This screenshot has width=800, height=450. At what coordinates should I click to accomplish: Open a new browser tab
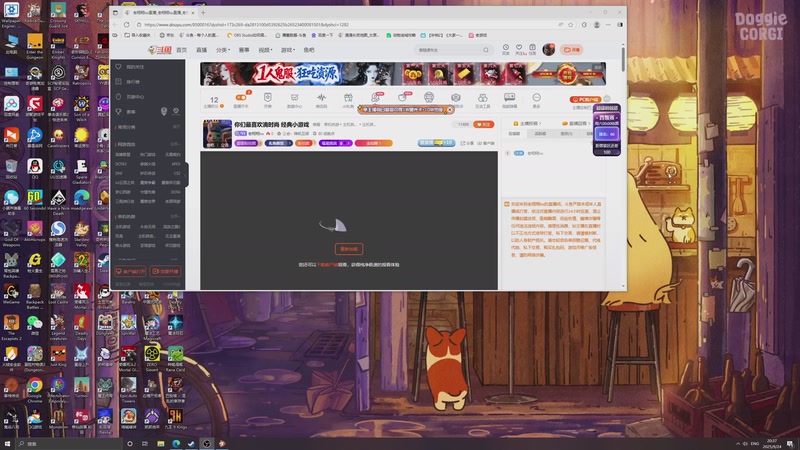[x=203, y=12]
